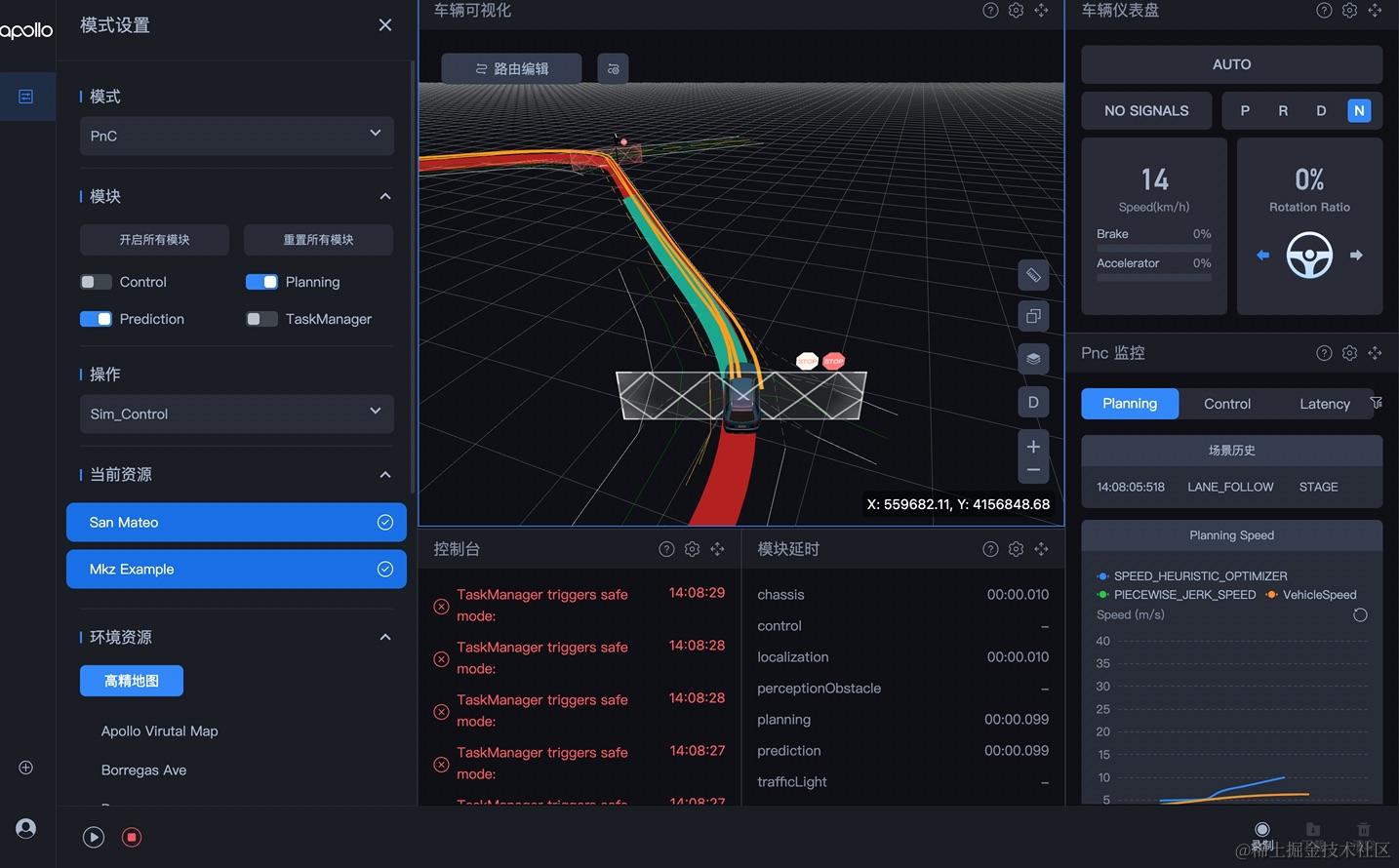Open the user profile icon

pos(26,828)
